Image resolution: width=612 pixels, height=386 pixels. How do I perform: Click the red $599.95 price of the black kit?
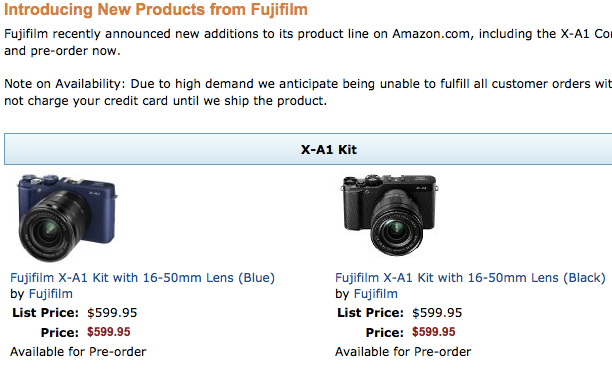[x=434, y=332]
